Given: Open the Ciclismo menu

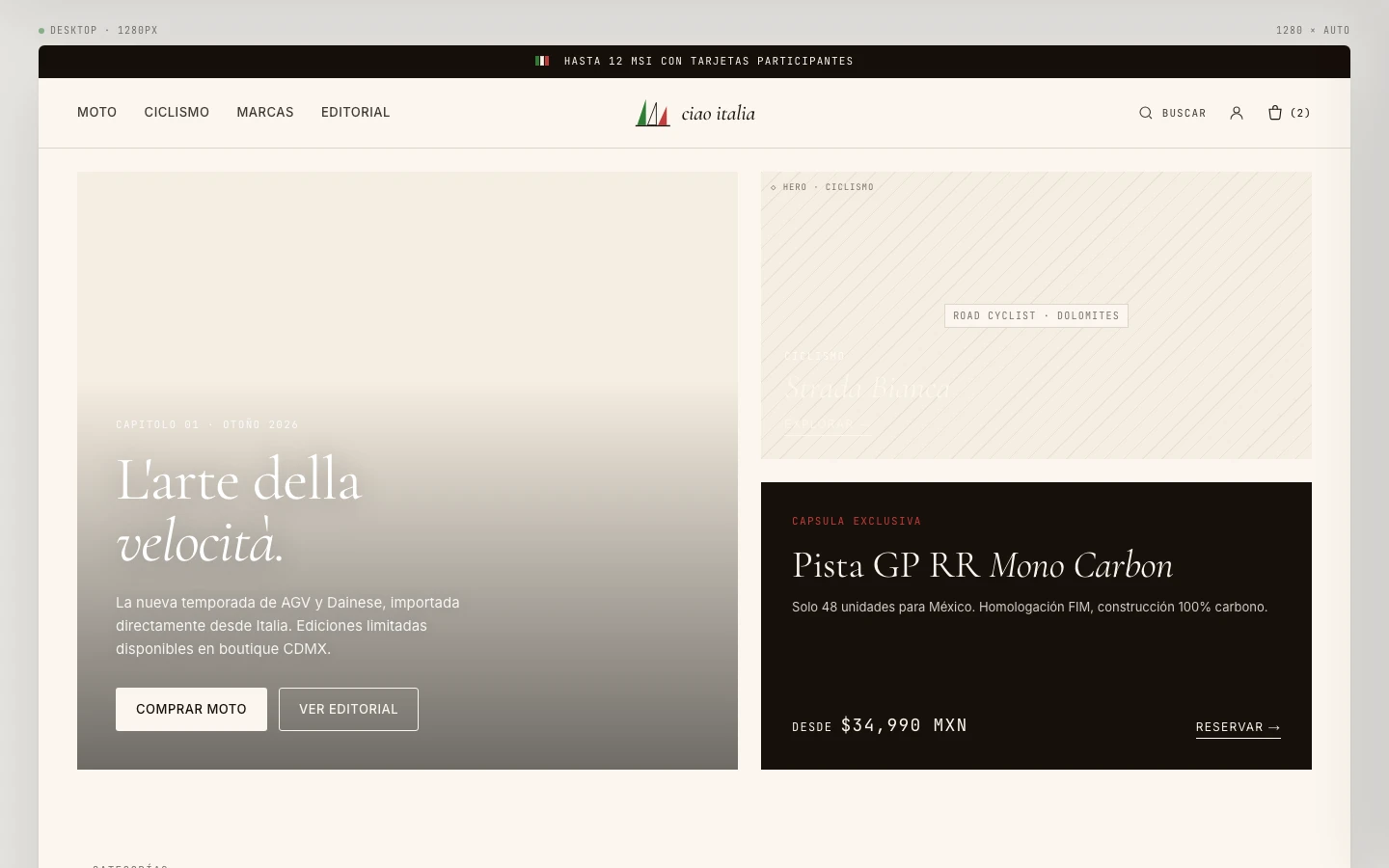Looking at the screenshot, I should [177, 112].
